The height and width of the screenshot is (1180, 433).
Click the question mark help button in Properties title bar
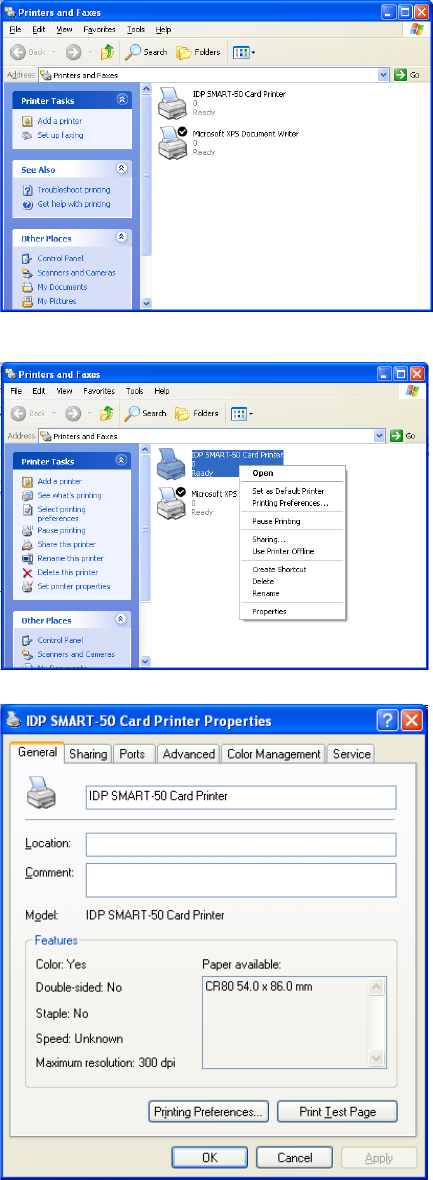coord(389,720)
